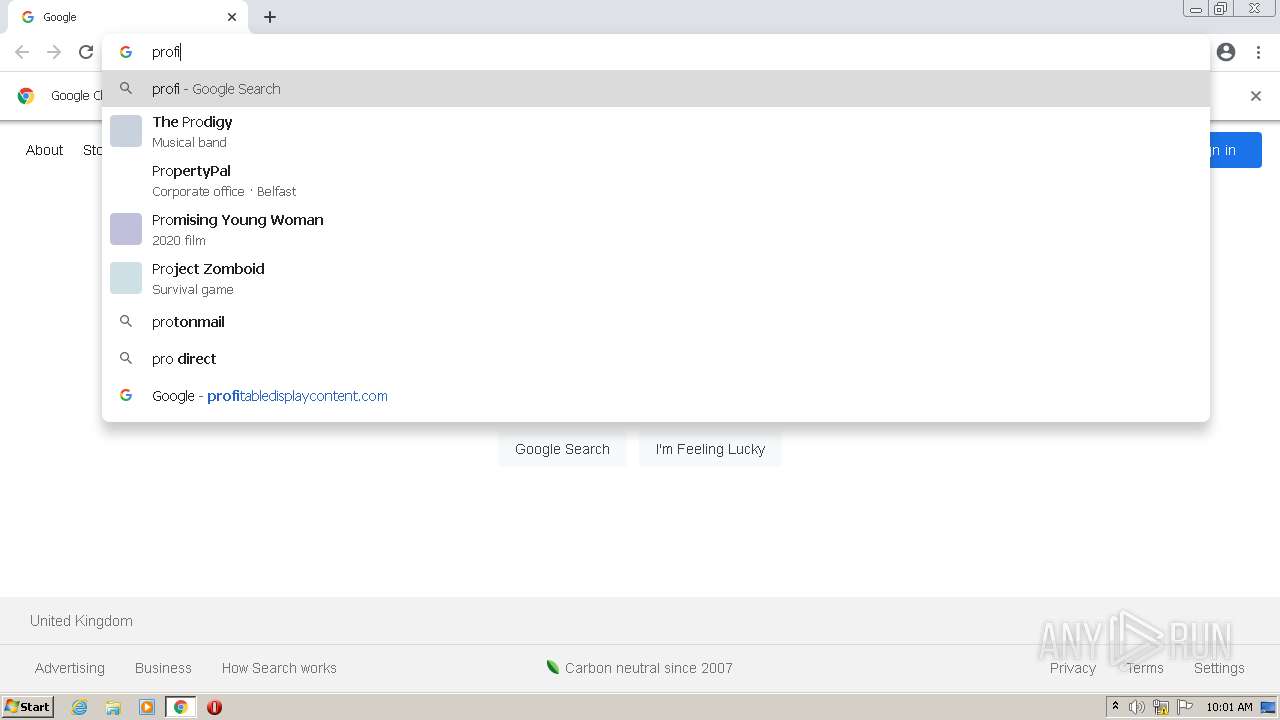This screenshot has width=1280, height=720.
Task: Click the Project Zomboid thumbnail
Action: [126, 278]
